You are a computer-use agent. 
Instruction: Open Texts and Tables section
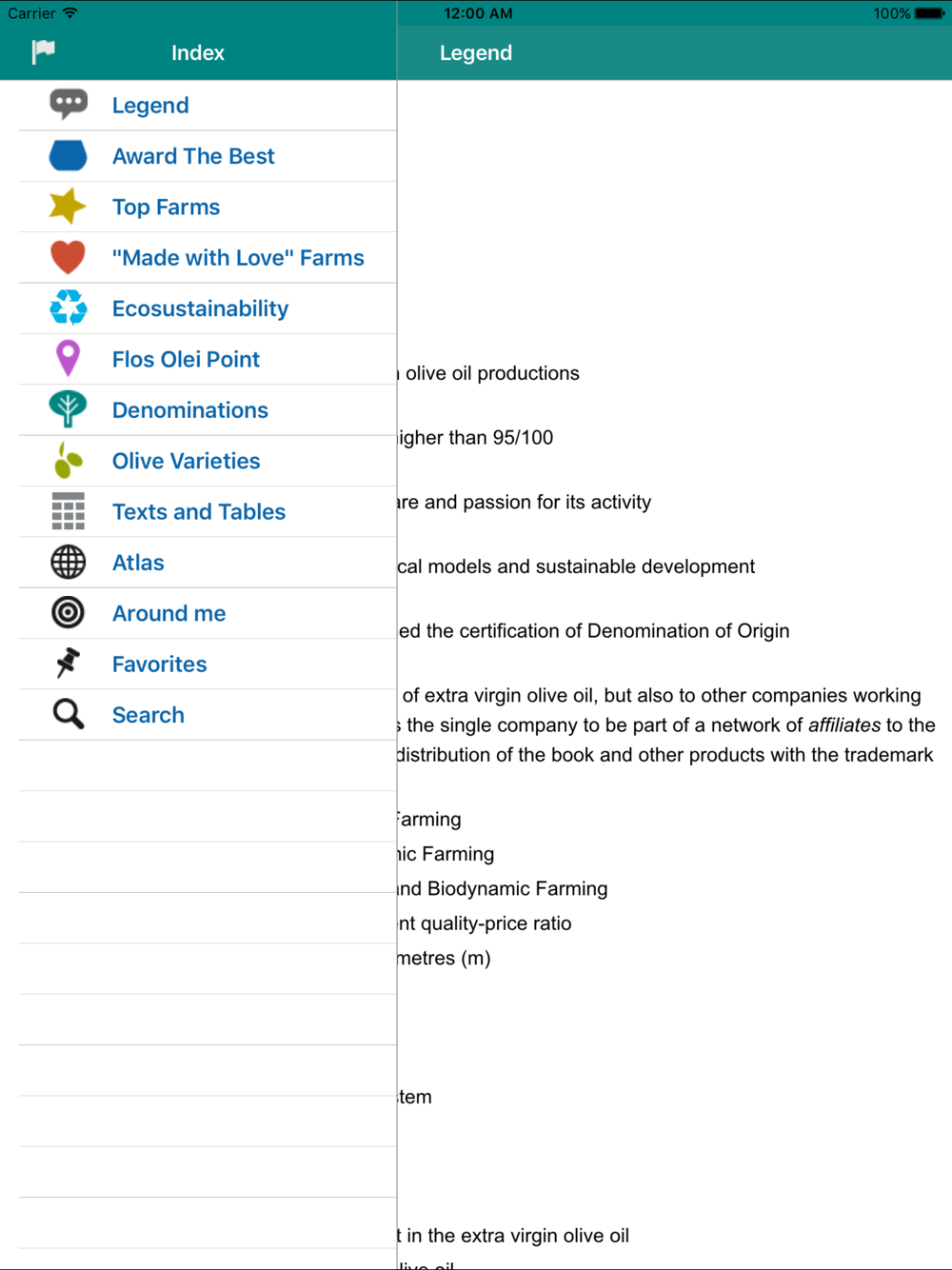point(208,512)
